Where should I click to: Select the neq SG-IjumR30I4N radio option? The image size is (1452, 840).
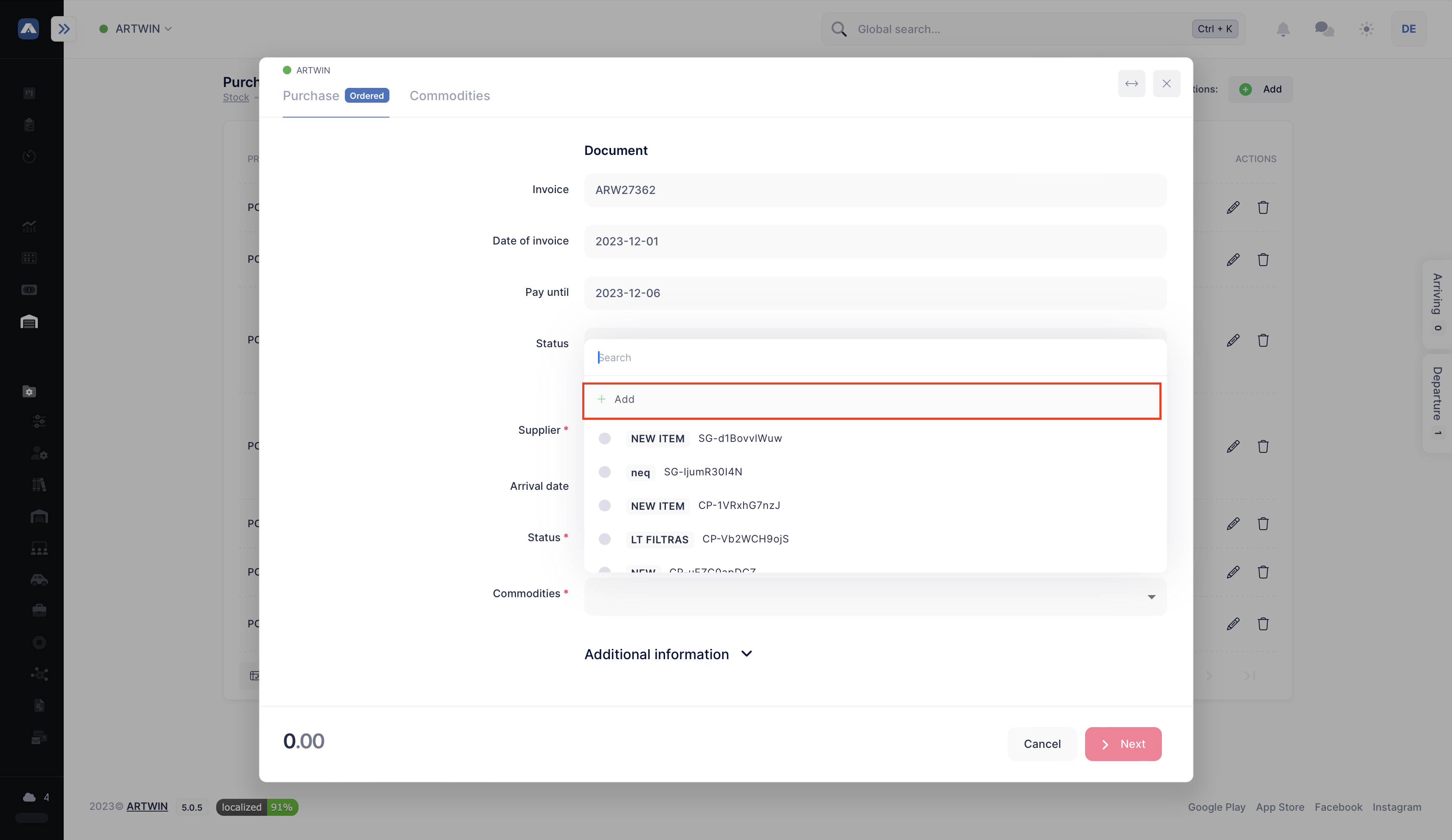point(604,472)
